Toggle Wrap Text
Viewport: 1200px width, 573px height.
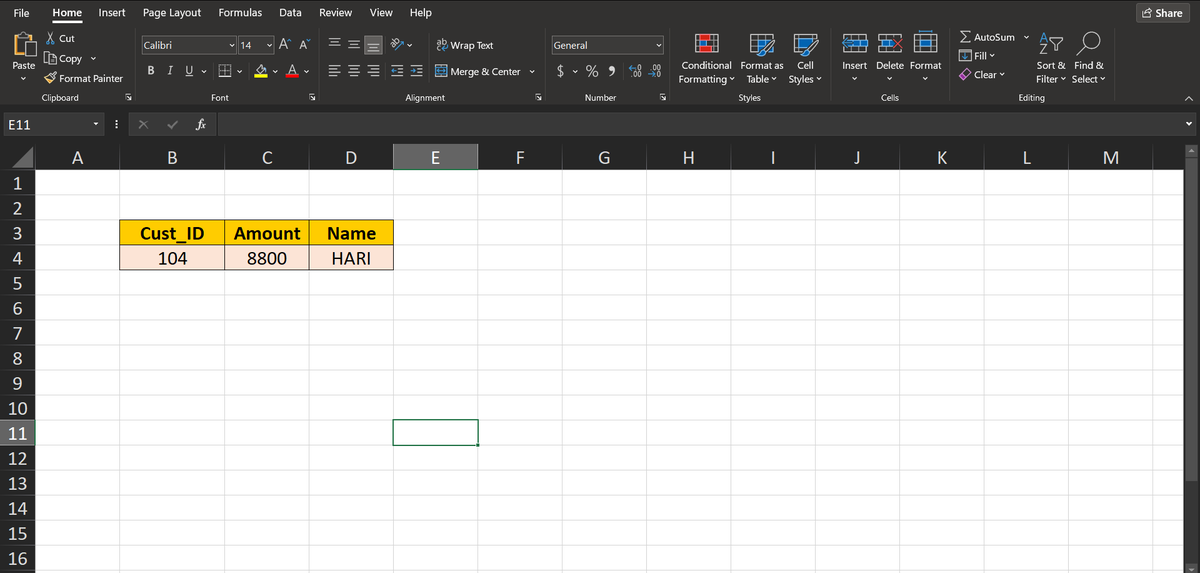click(x=465, y=46)
